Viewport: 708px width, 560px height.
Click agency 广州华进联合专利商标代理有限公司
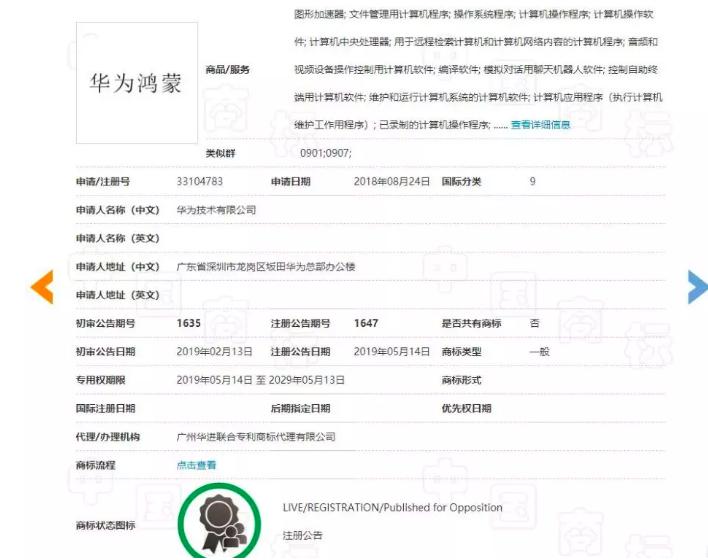tap(256, 437)
